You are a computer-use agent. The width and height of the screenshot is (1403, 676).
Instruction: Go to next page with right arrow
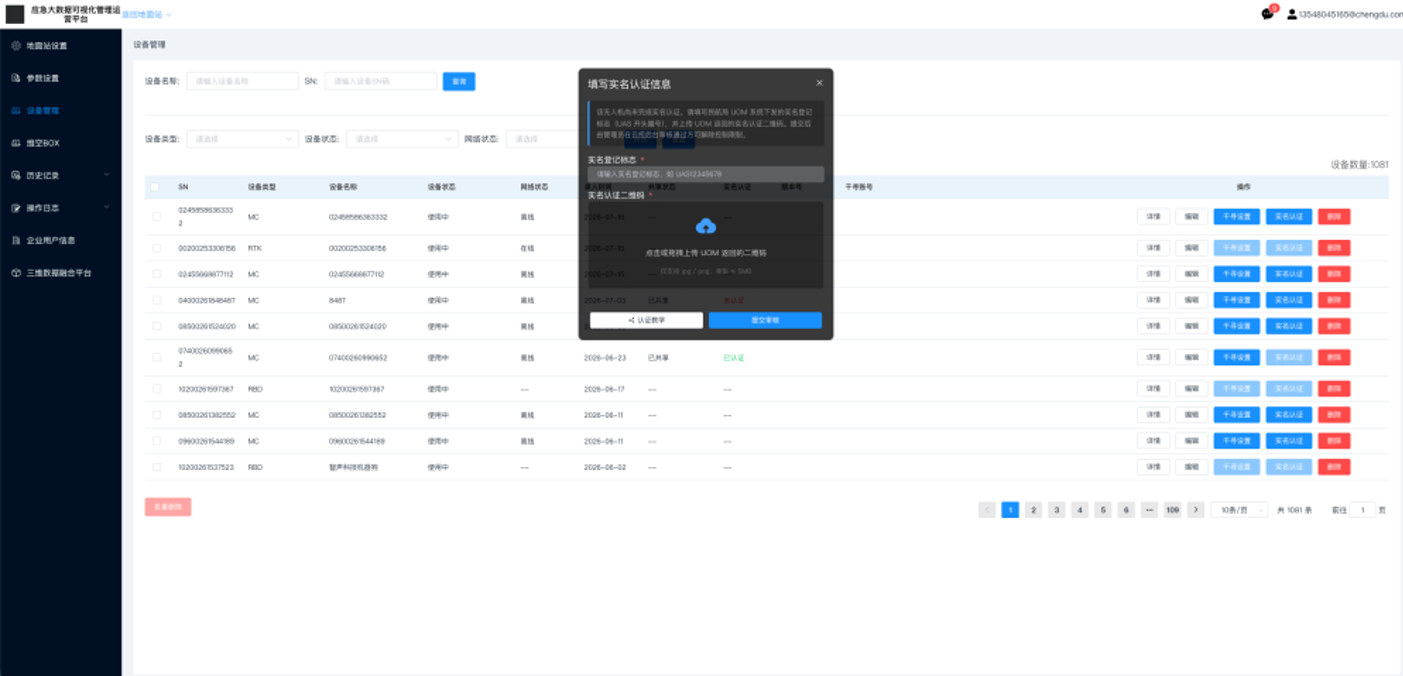click(1195, 510)
